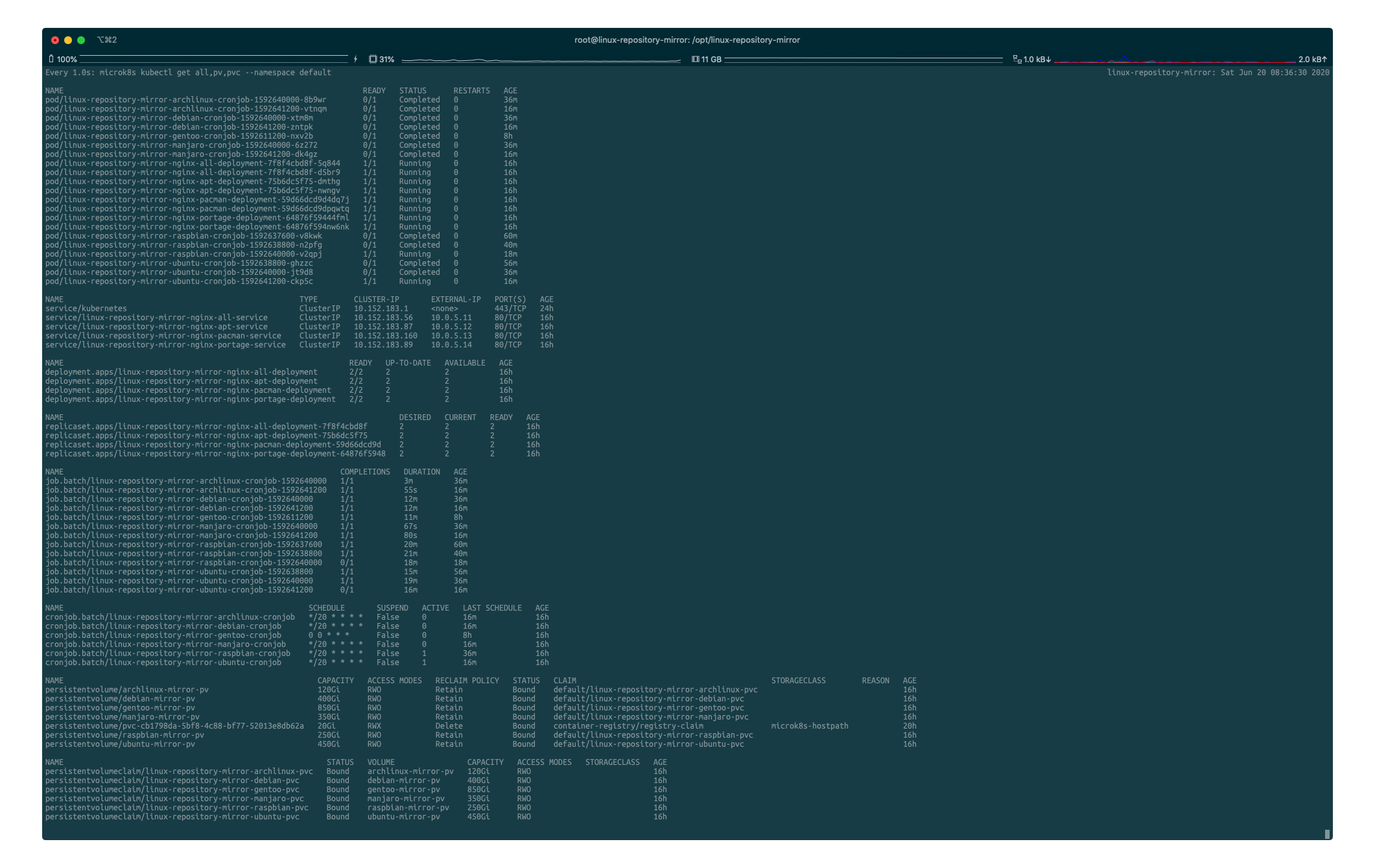Image resolution: width=1375 pixels, height=868 pixels.
Task: Click the service/kubernetes row name
Action: (x=86, y=309)
